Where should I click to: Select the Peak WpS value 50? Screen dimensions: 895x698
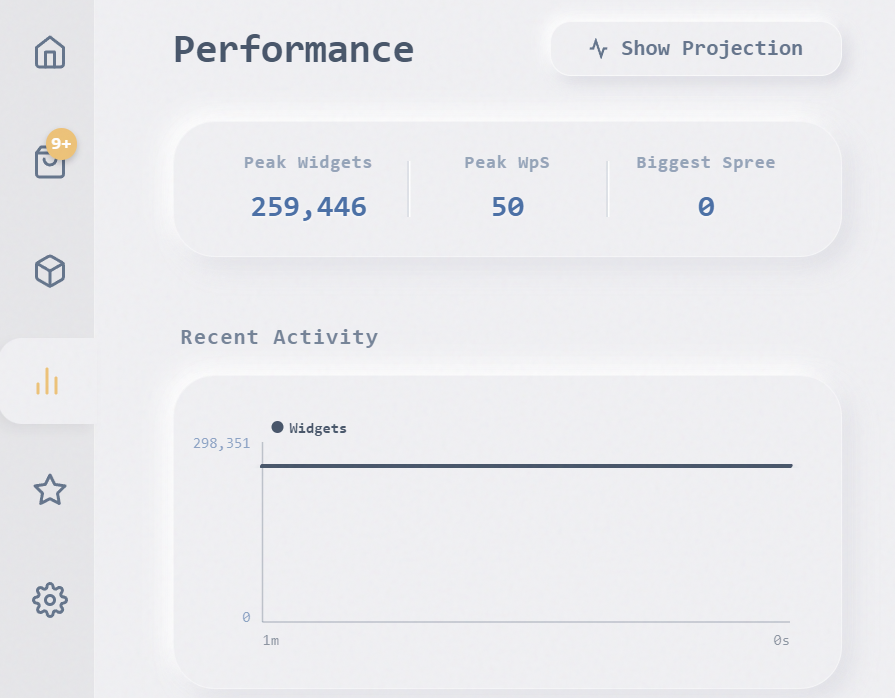507,207
